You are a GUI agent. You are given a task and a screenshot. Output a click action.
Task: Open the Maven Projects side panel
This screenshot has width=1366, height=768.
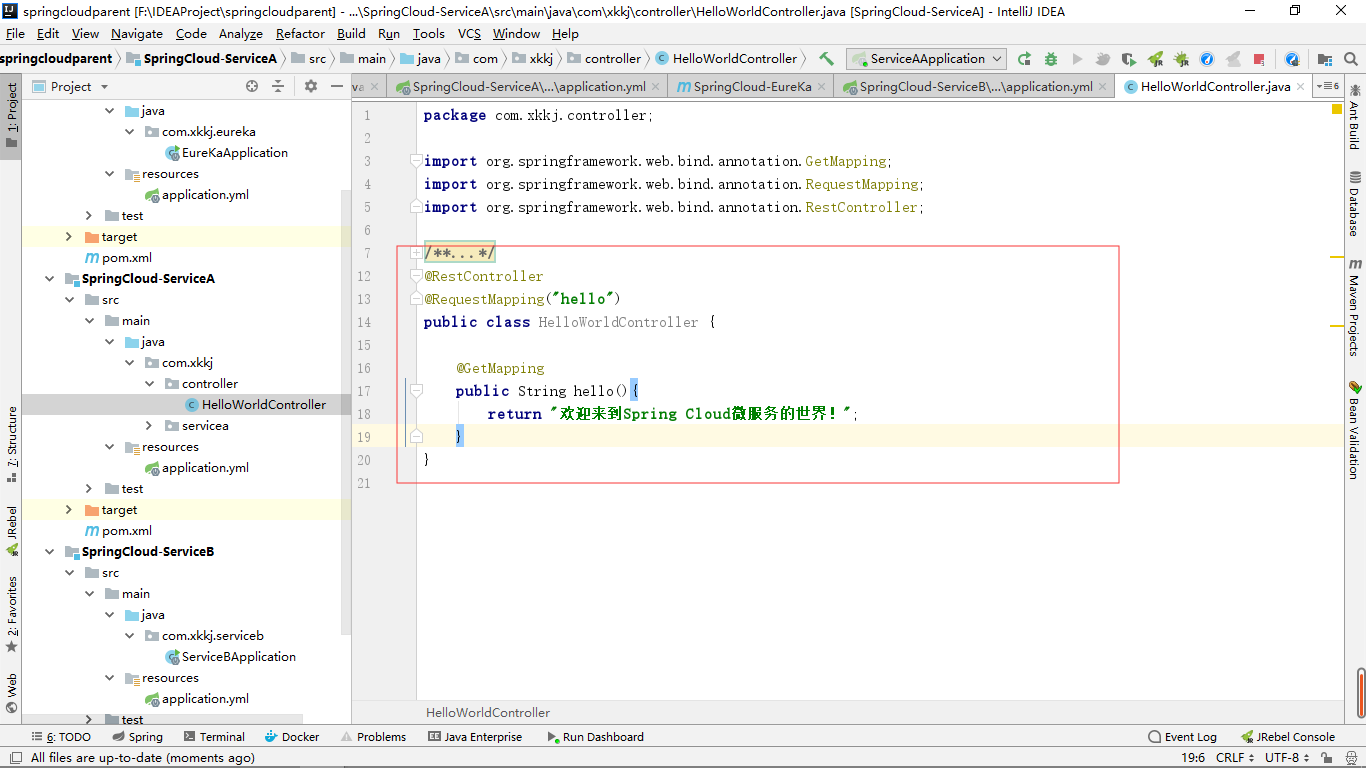pyautogui.click(x=1354, y=306)
